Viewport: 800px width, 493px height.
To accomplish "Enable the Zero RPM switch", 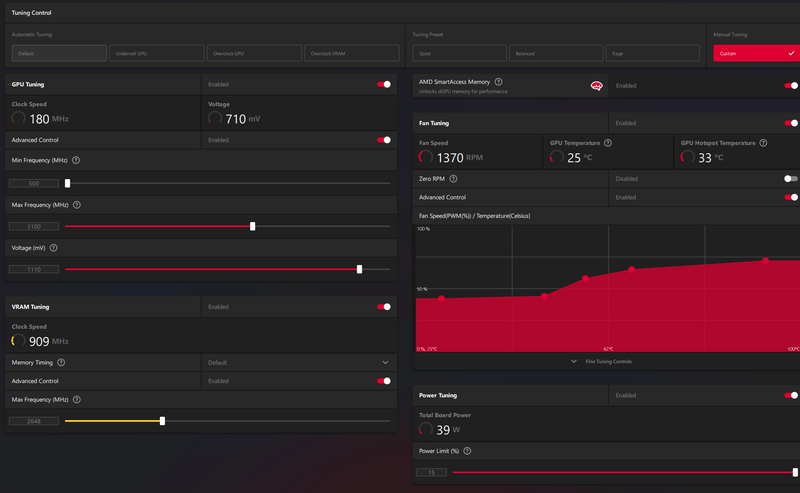I will tap(791, 179).
